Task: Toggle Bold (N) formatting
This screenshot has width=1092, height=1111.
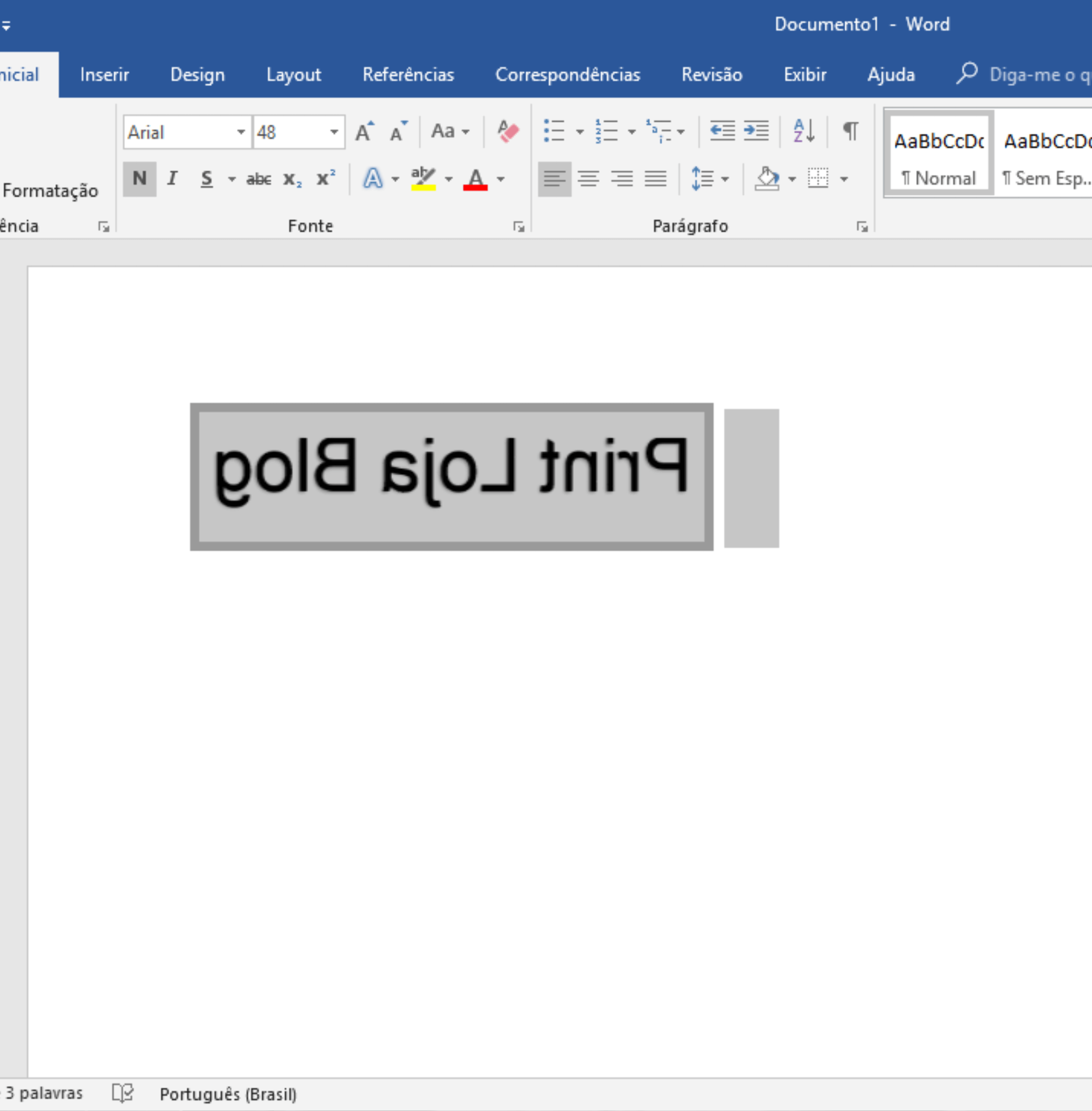Action: pyautogui.click(x=139, y=179)
